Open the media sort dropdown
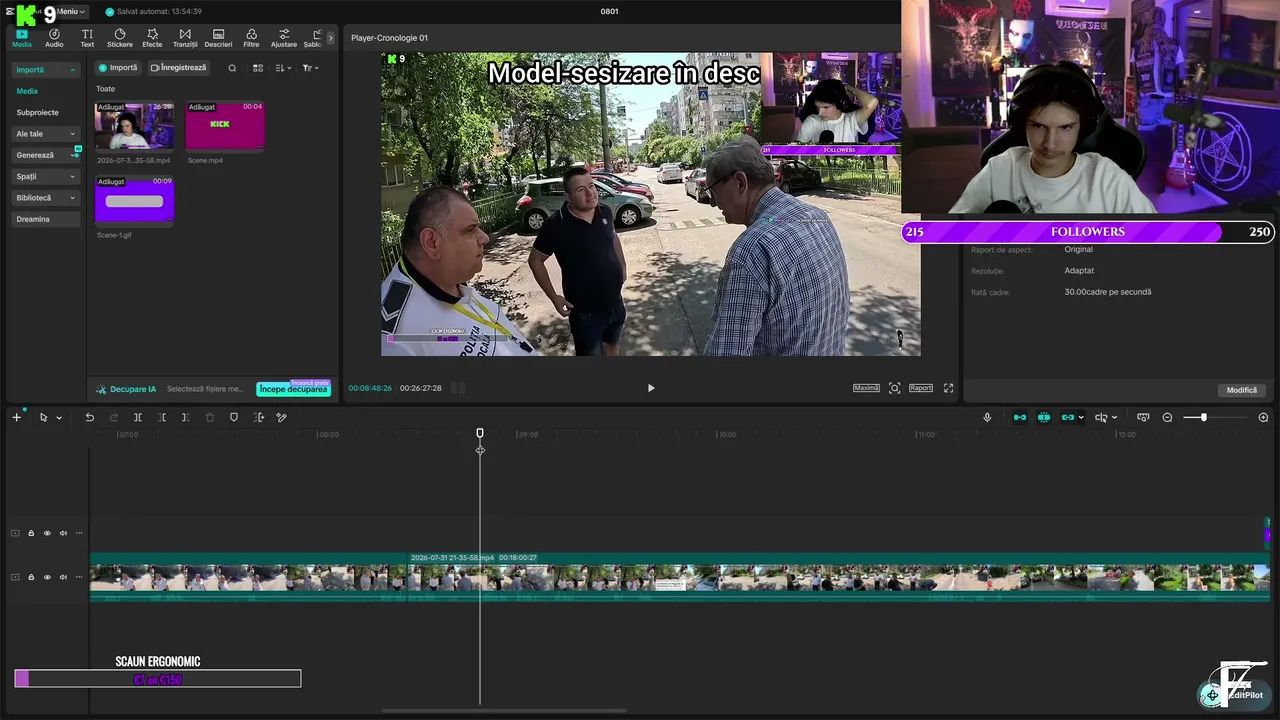The width and height of the screenshot is (1280, 720). click(283, 68)
